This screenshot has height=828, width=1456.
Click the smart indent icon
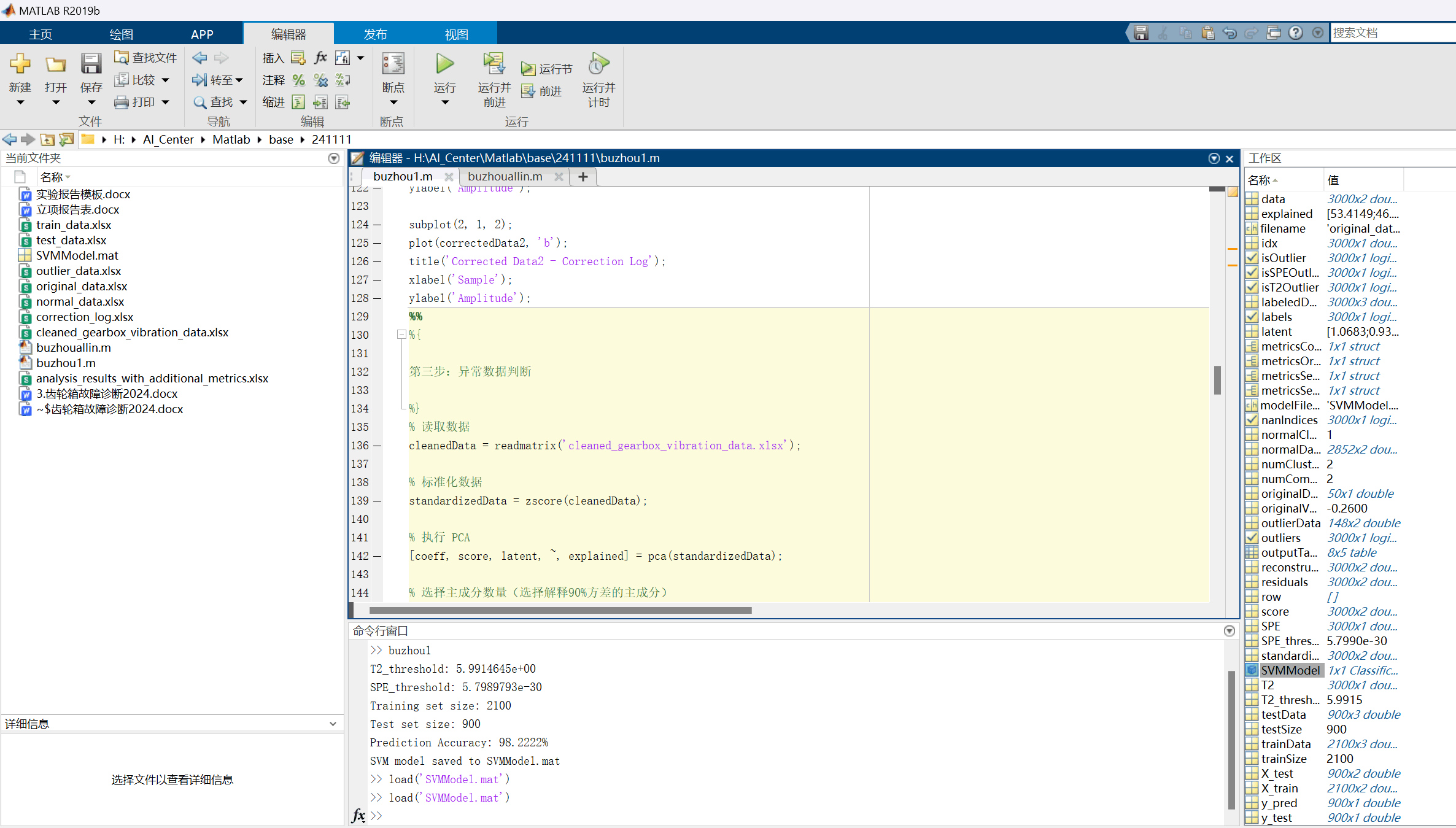pos(298,102)
